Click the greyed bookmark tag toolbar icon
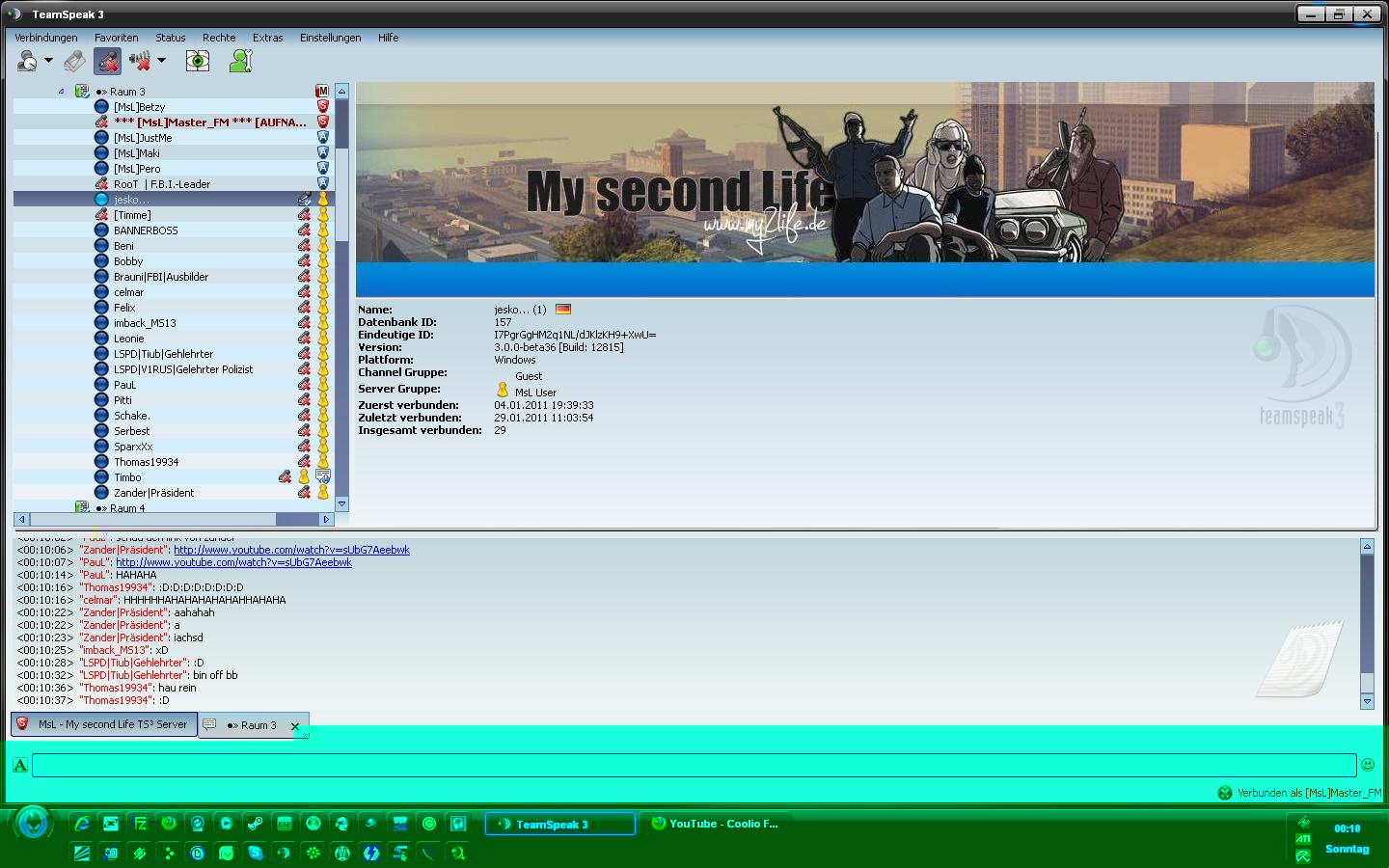Image resolution: width=1389 pixels, height=868 pixels. click(x=74, y=61)
